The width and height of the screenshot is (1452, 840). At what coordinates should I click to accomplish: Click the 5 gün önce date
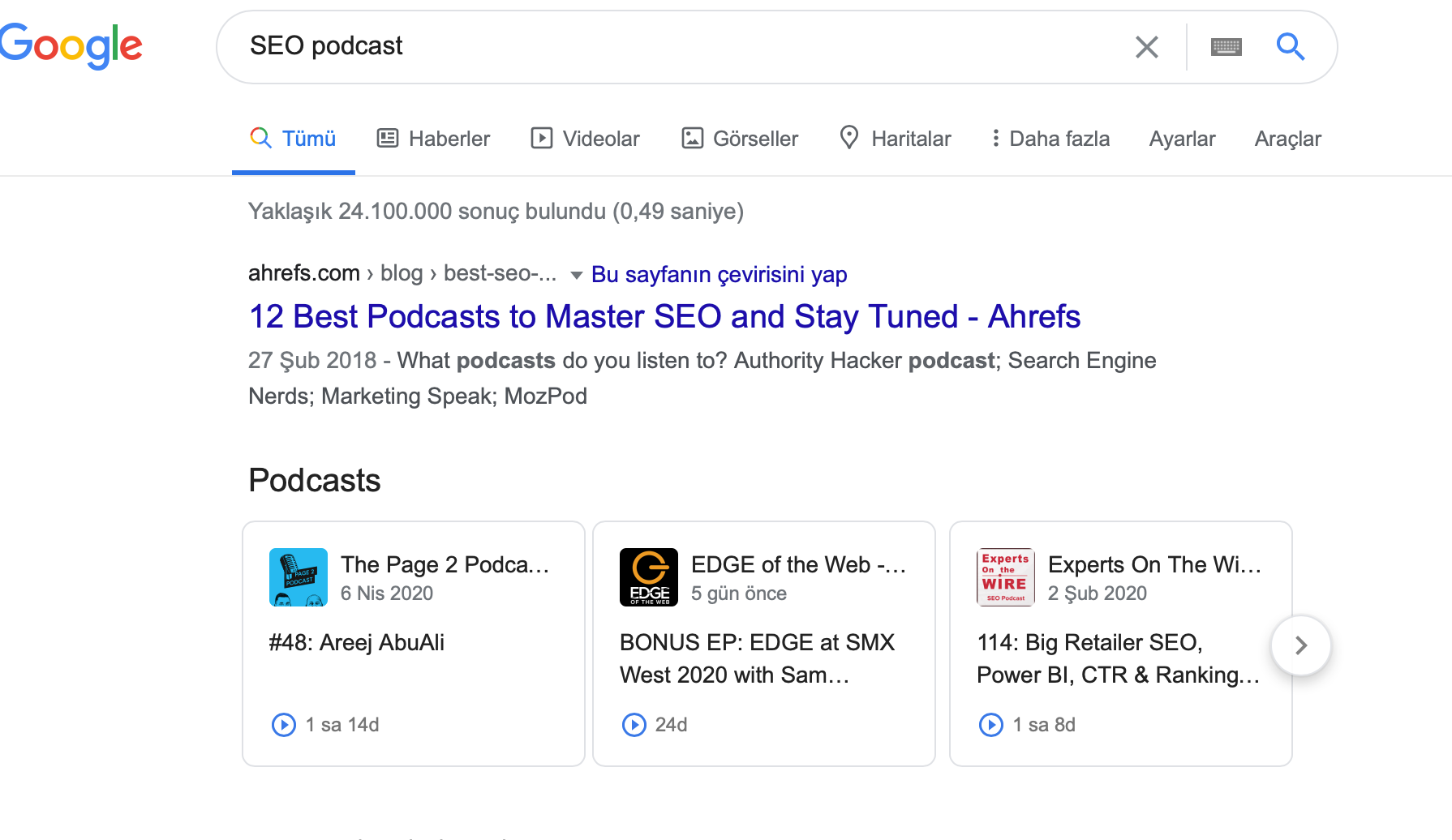click(739, 594)
